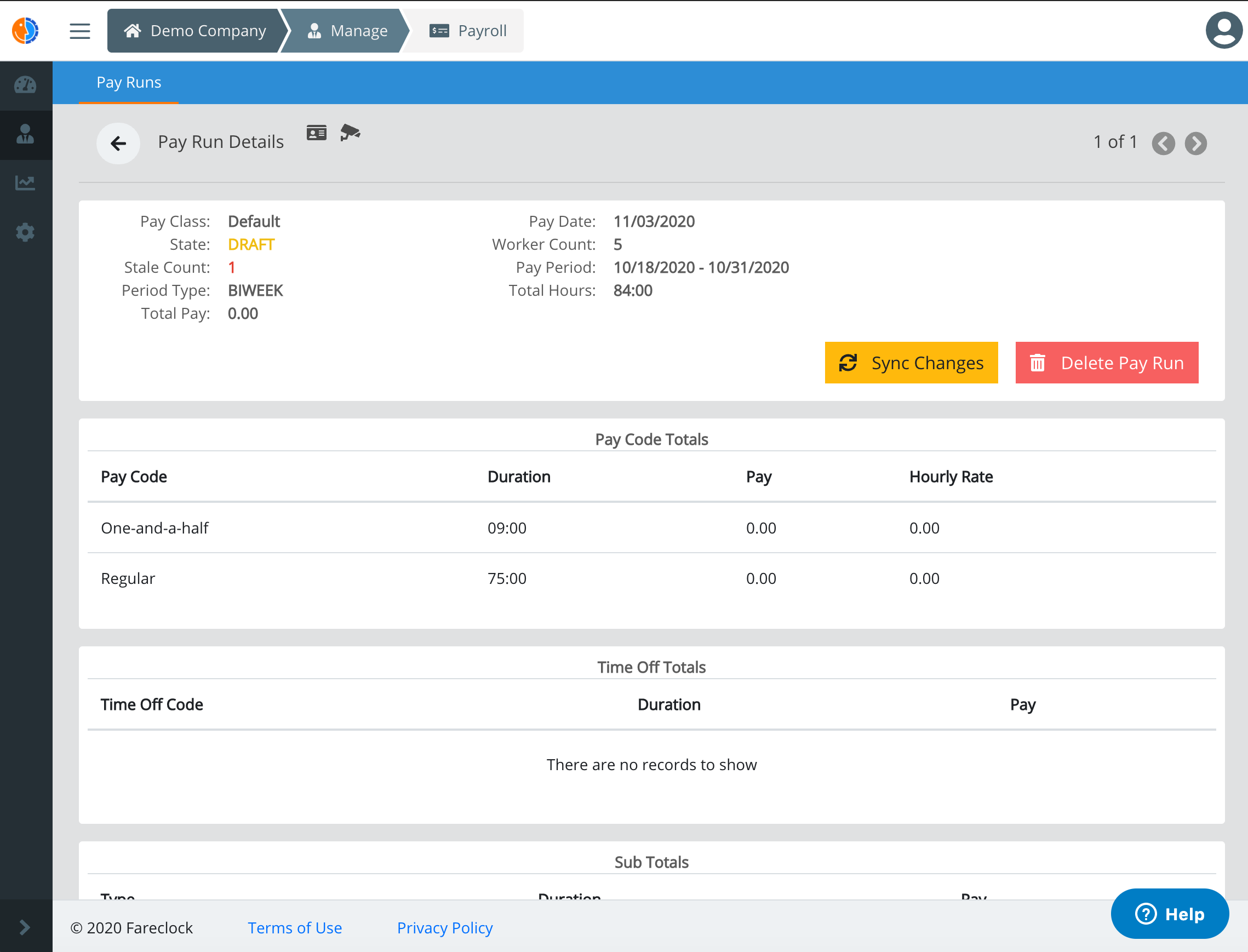Click the Total Pay 0.00 value
The height and width of the screenshot is (952, 1248).
point(243,314)
